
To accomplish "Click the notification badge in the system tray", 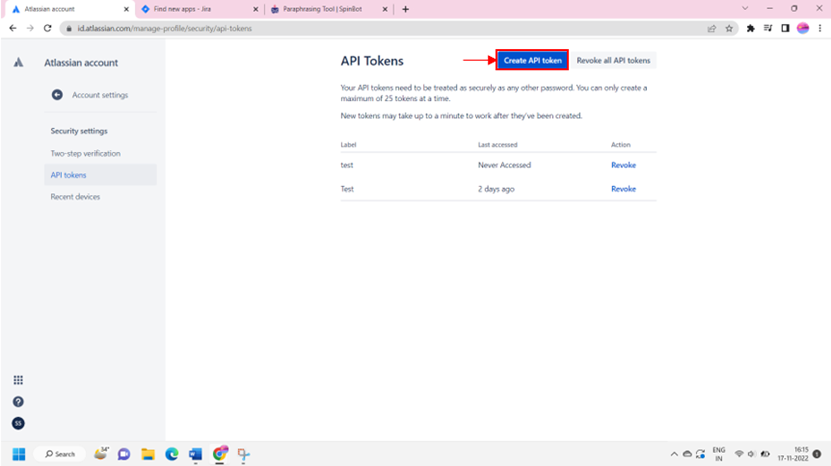I will point(817,454).
